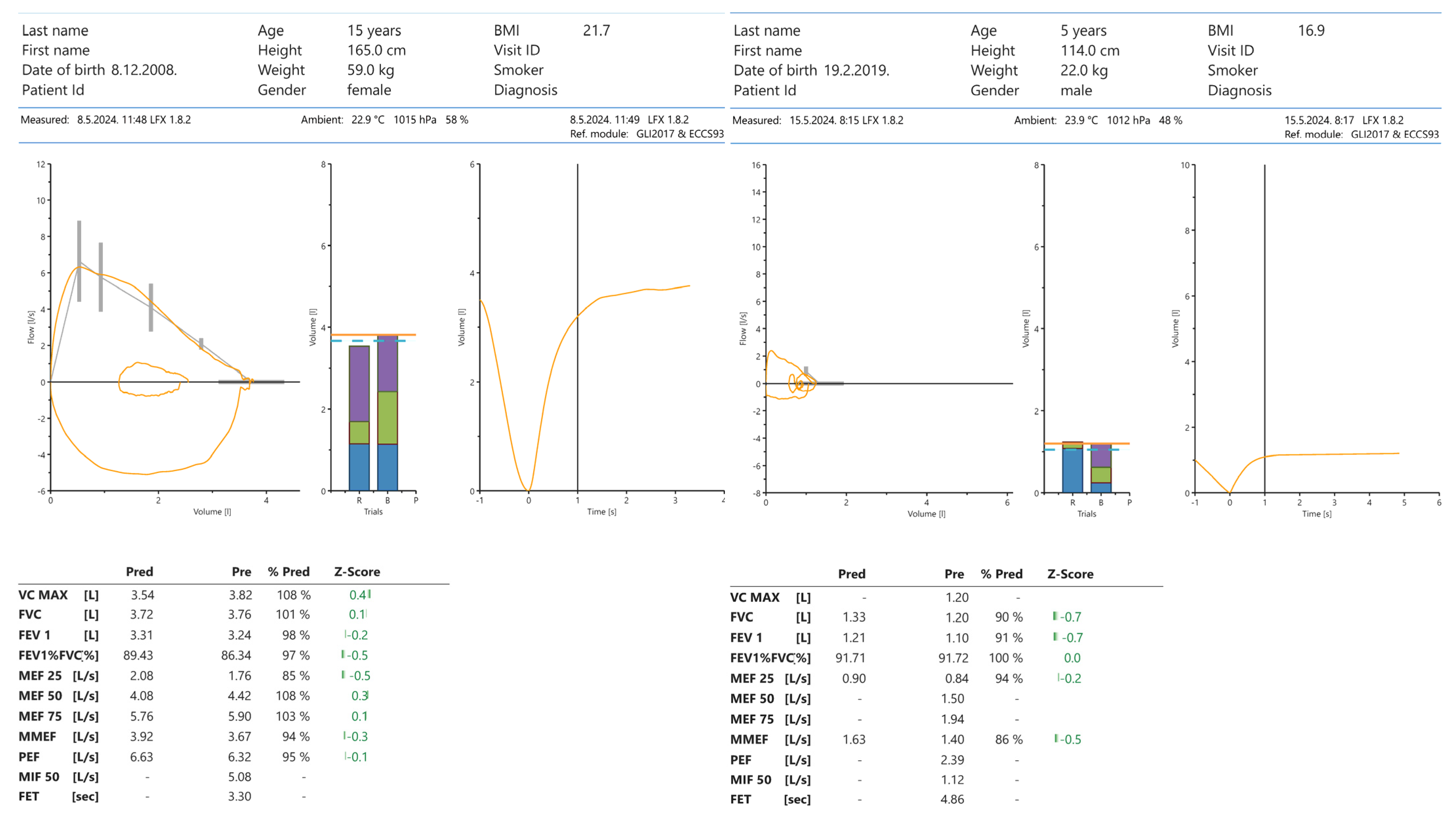Click the blue segment of left trial R bar
Image resolution: width=1456 pixels, height=817 pixels.
(359, 467)
